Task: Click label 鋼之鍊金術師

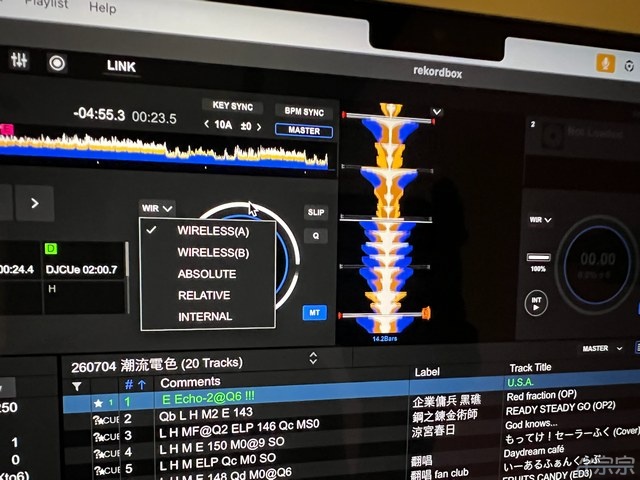Action: [x=444, y=415]
